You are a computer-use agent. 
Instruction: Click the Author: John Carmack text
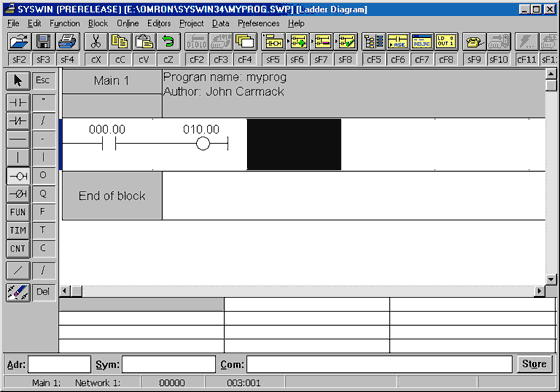click(x=224, y=92)
